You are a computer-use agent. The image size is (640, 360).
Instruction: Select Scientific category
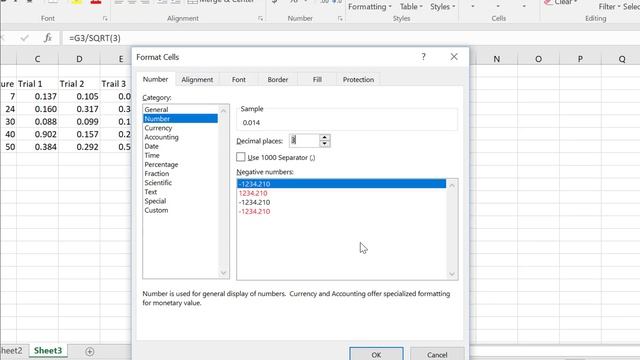180,182
